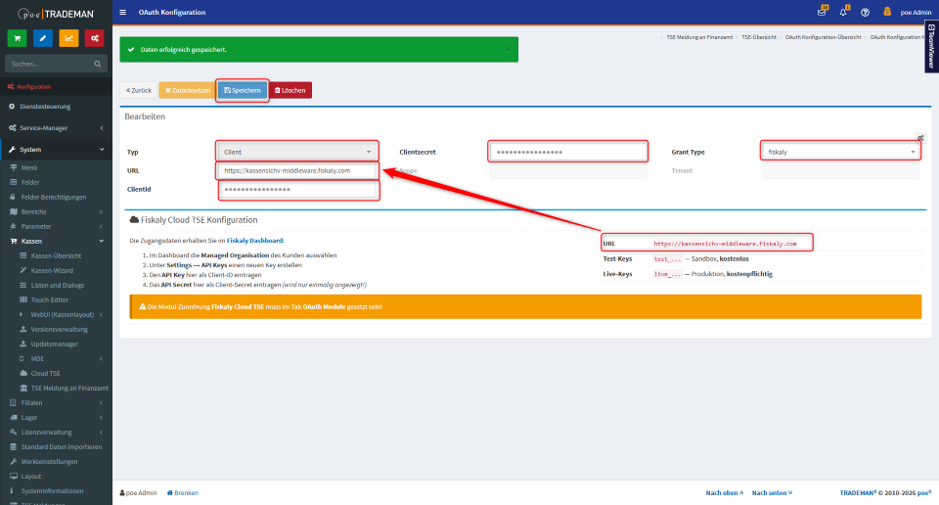Open the orange chart statistics icon
The image size is (939, 505).
69,38
